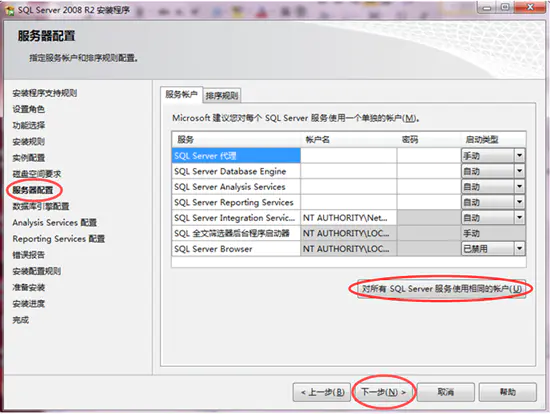
Task: Proceed with the 下一步(N) button
Action: (x=383, y=392)
